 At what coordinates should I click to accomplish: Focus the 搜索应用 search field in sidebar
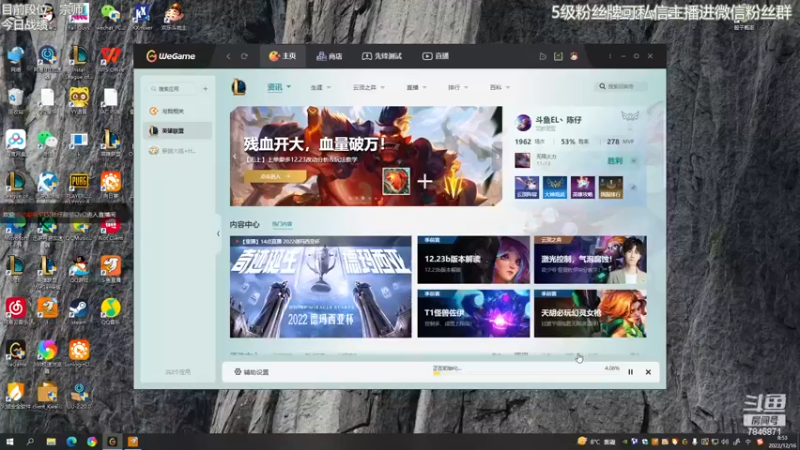coord(173,89)
